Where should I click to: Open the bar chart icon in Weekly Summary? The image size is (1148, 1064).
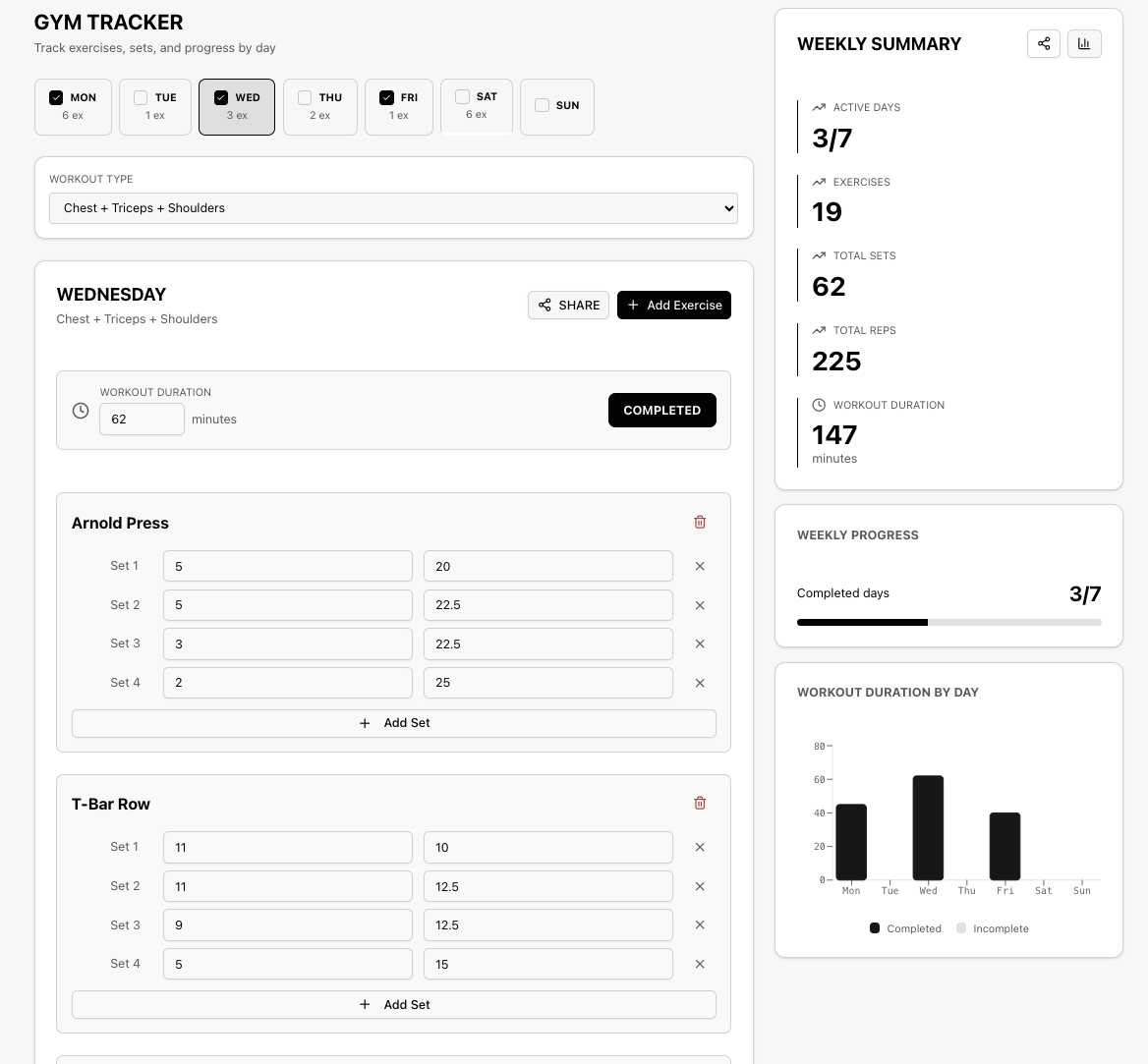tap(1084, 44)
